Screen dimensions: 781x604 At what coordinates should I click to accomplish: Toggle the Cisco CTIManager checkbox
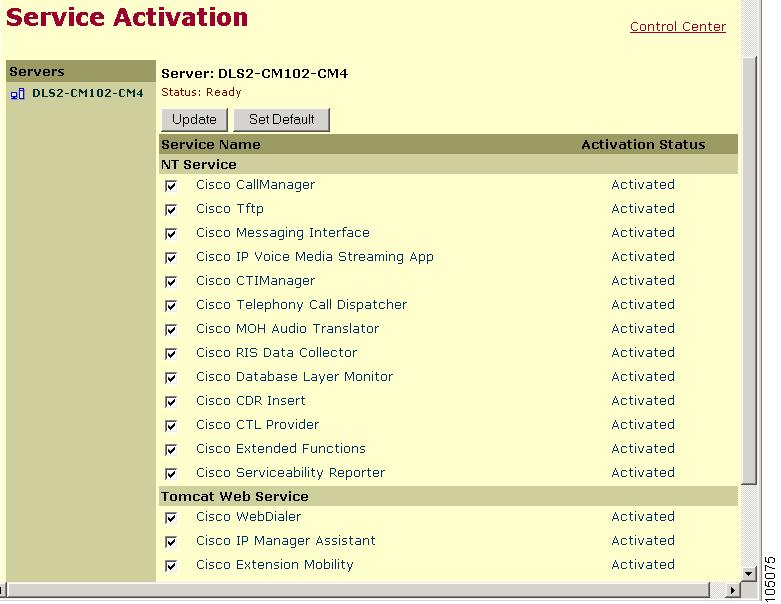coord(171,281)
